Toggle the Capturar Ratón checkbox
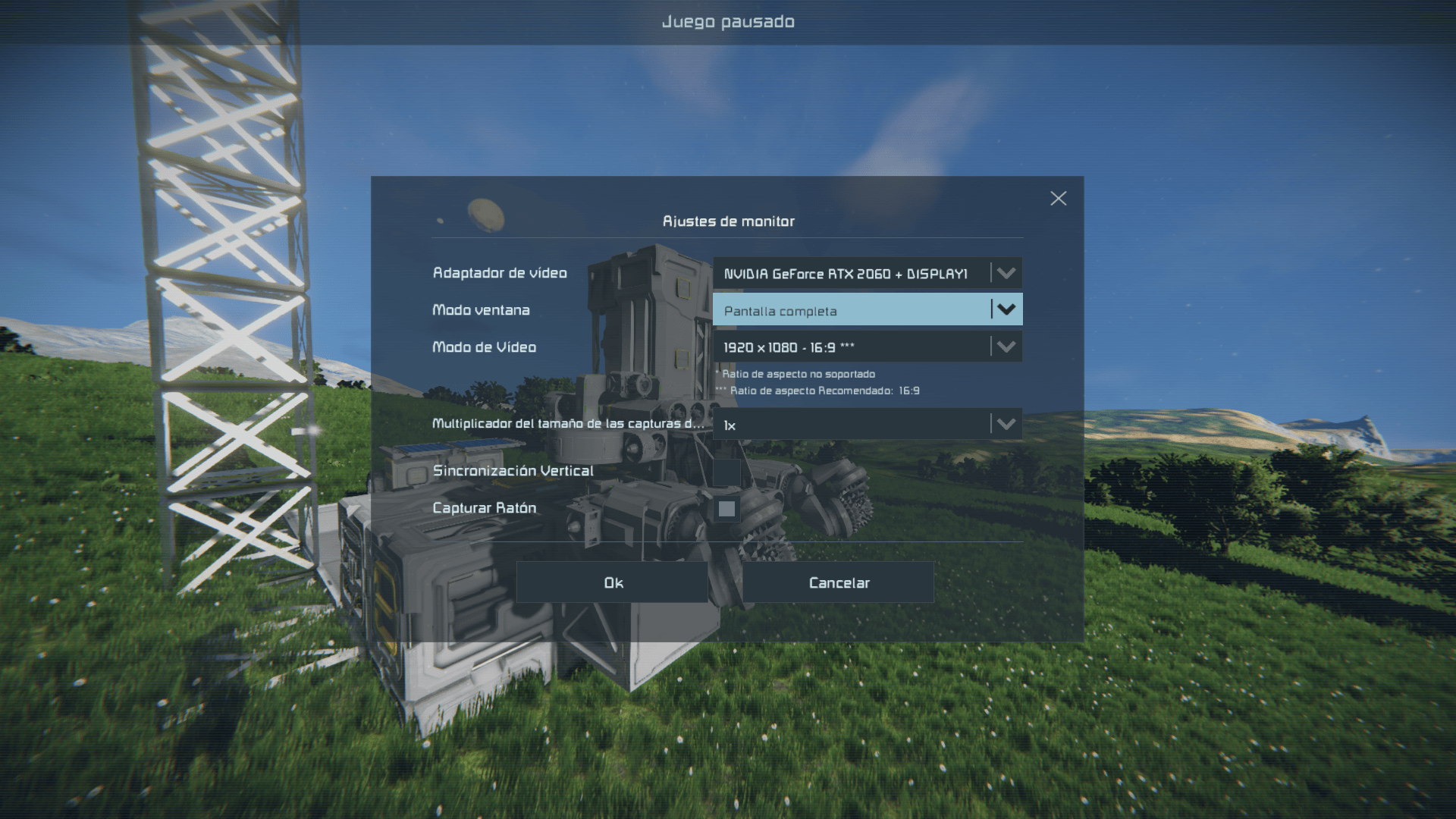The height and width of the screenshot is (819, 1456). coord(726,509)
